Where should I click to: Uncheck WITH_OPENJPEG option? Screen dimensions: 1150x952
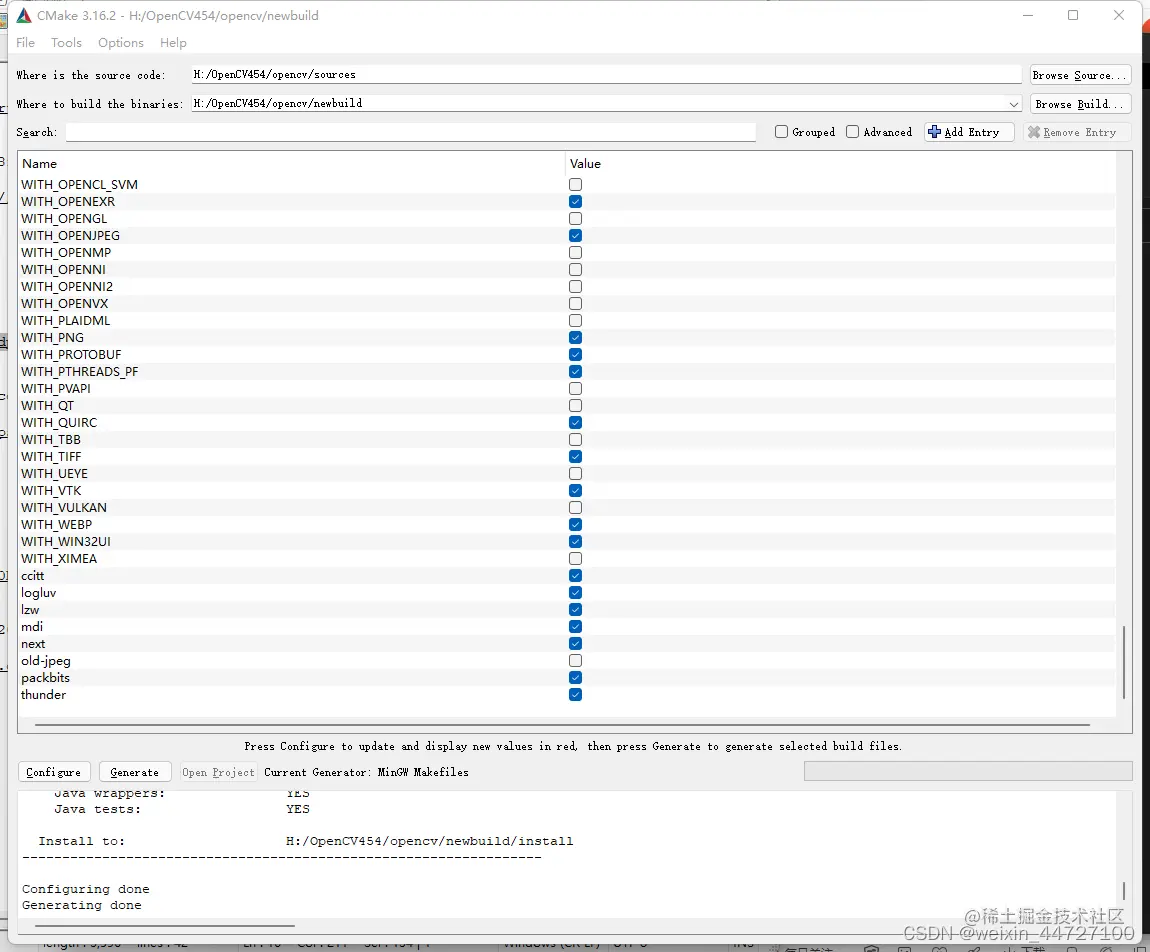pos(576,235)
